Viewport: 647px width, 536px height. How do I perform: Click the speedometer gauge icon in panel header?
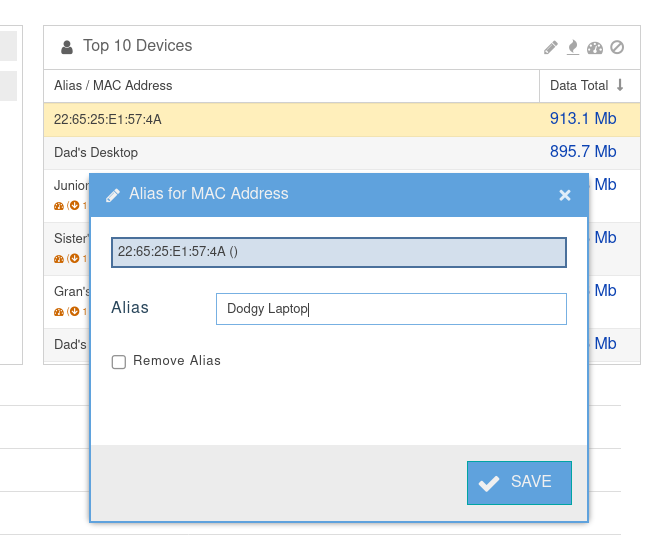pos(595,47)
